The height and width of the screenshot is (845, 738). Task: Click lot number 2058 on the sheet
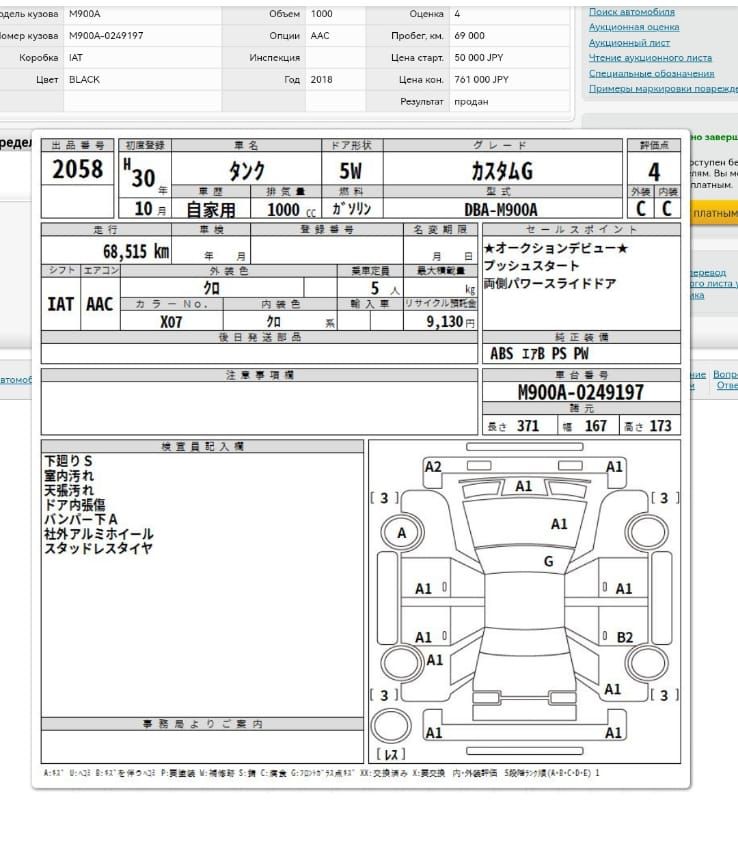tap(77, 169)
